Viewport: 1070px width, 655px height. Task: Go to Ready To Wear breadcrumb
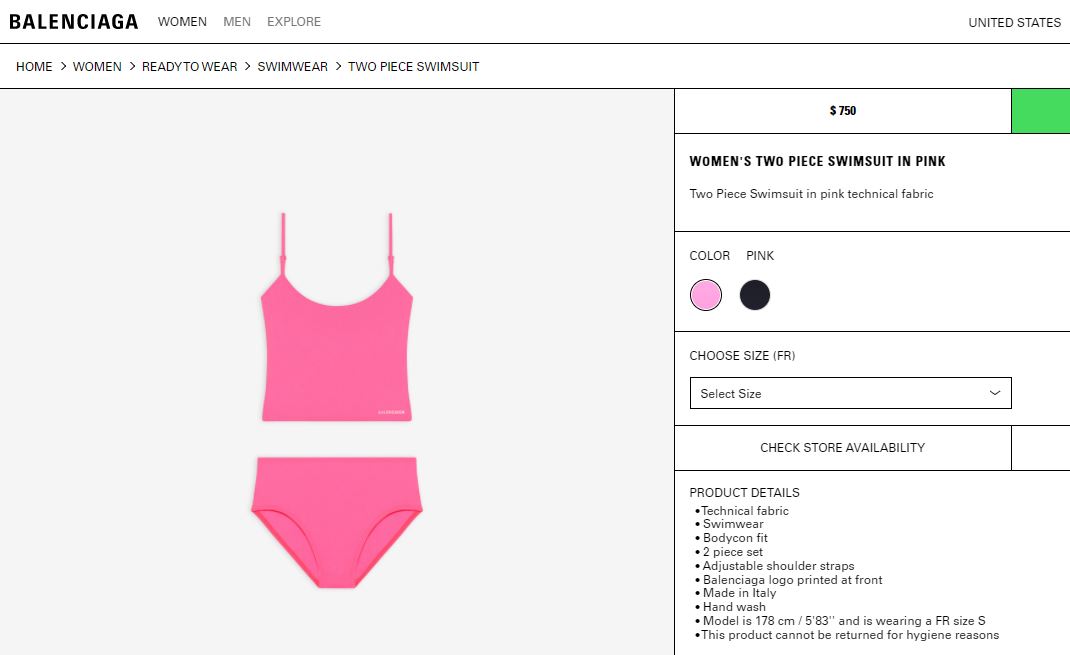189,66
